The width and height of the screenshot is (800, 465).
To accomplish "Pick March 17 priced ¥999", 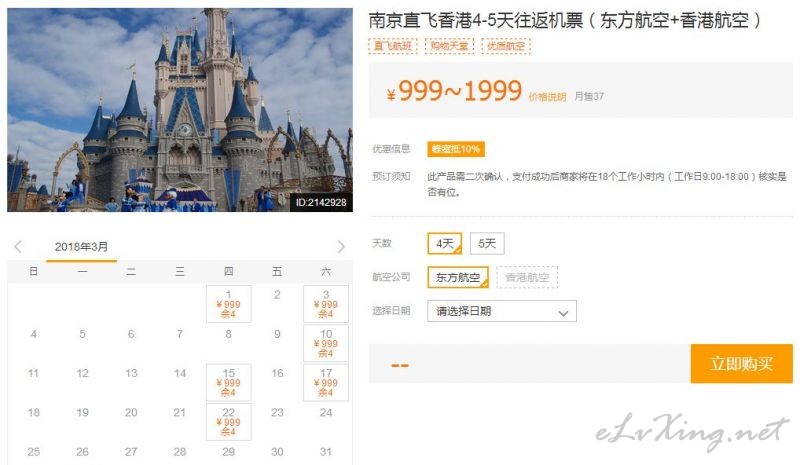I will point(326,383).
